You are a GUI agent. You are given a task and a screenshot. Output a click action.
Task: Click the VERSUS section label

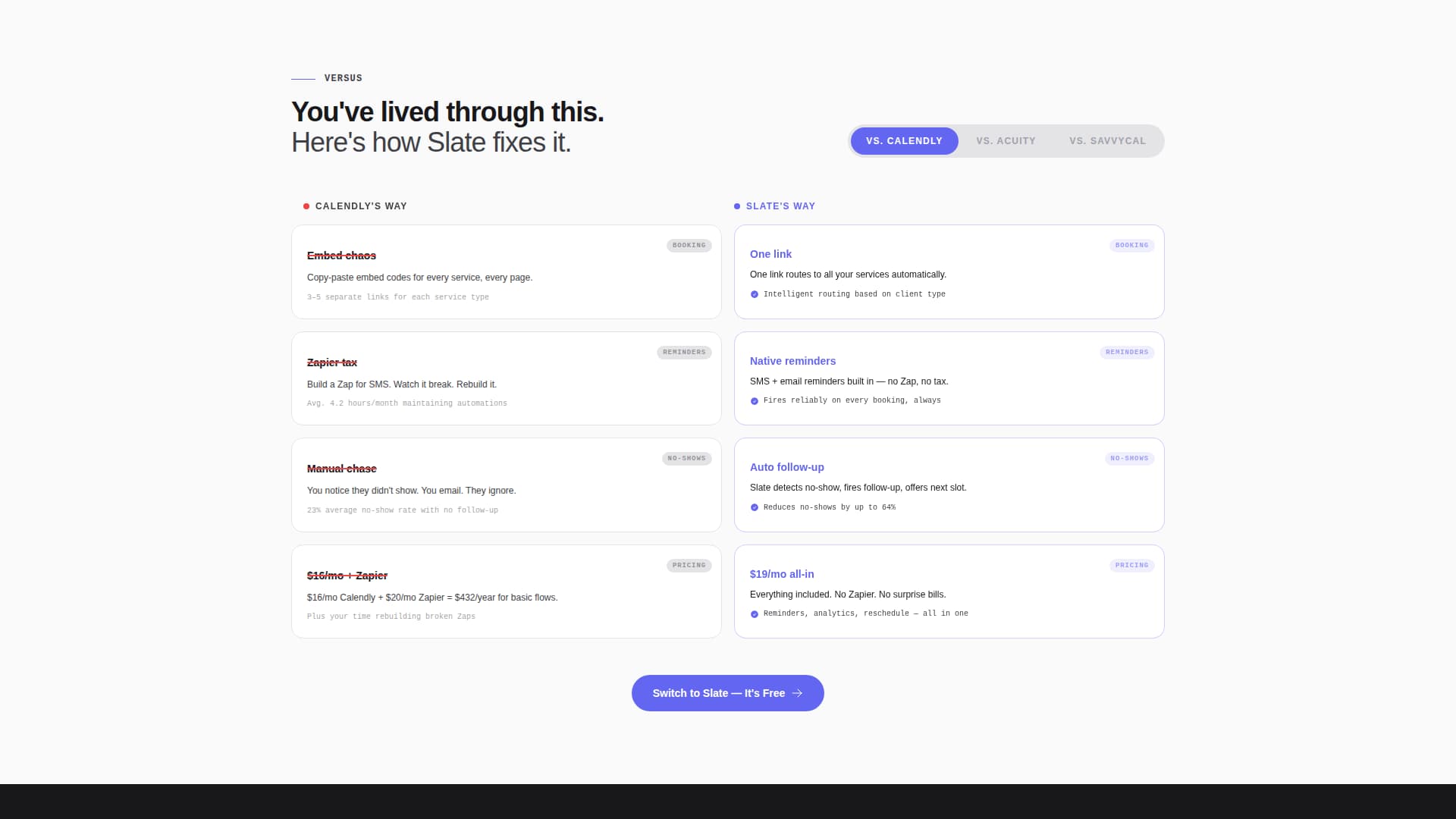pyautogui.click(x=343, y=78)
